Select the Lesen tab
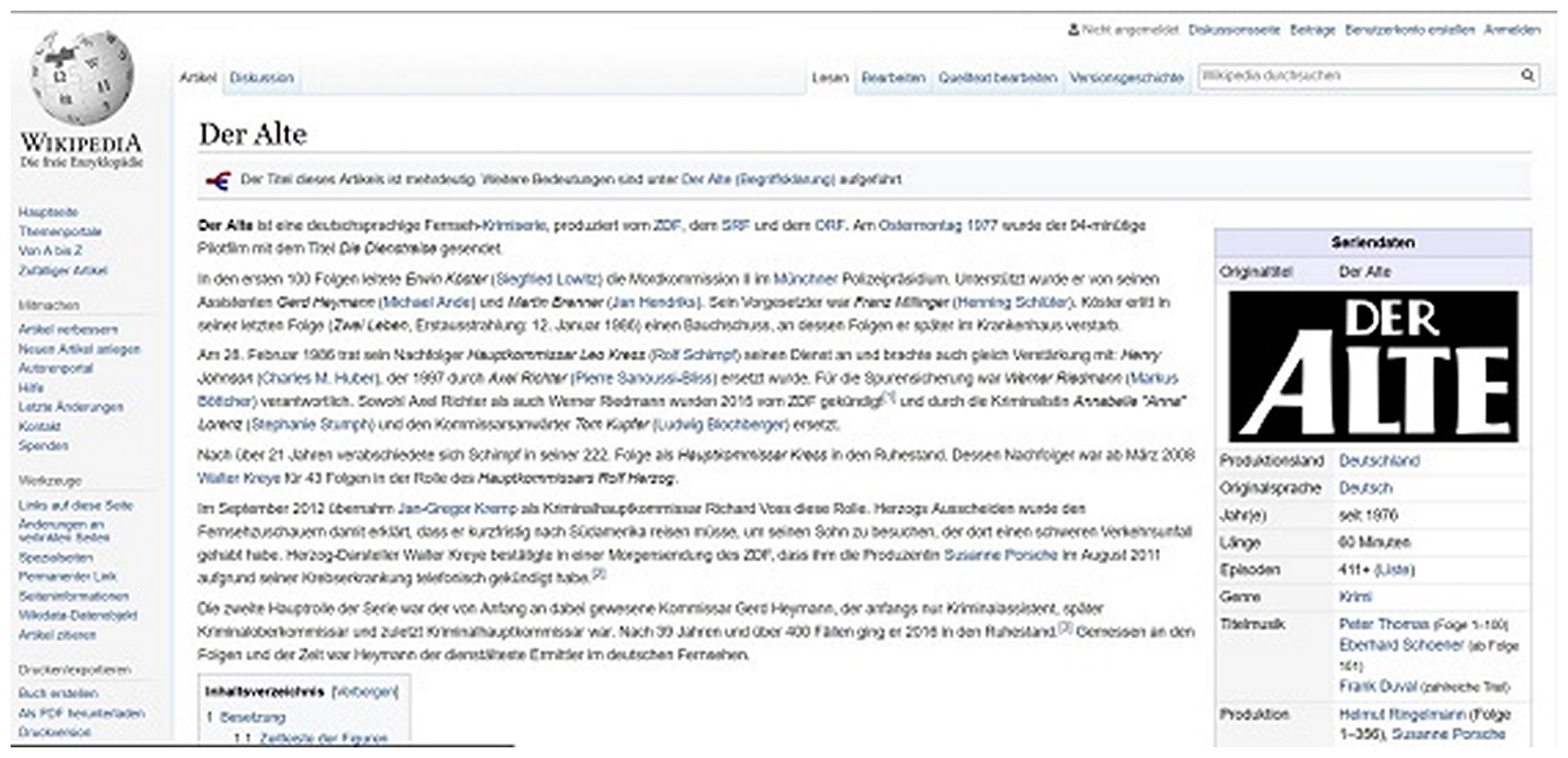 829,77
